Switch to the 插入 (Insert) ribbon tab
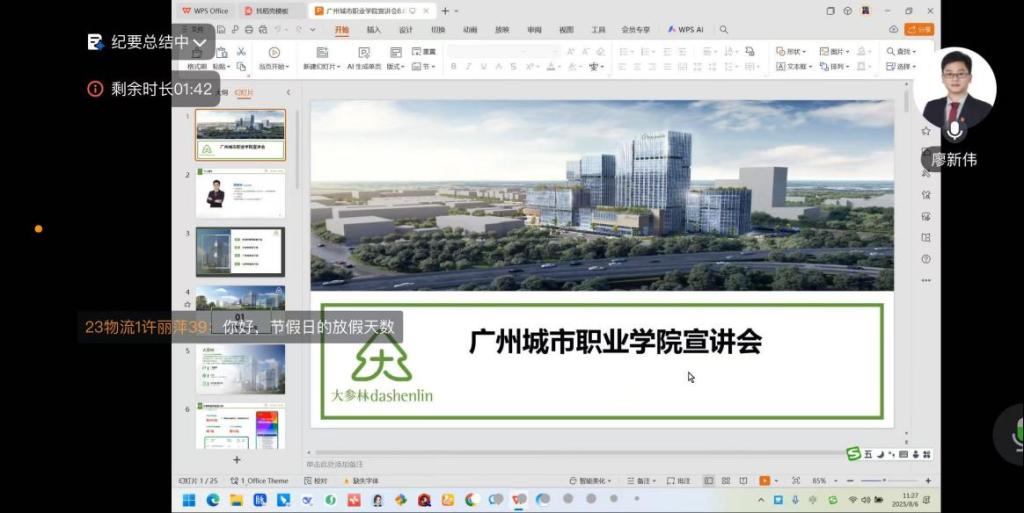1024x513 pixels. click(x=374, y=30)
